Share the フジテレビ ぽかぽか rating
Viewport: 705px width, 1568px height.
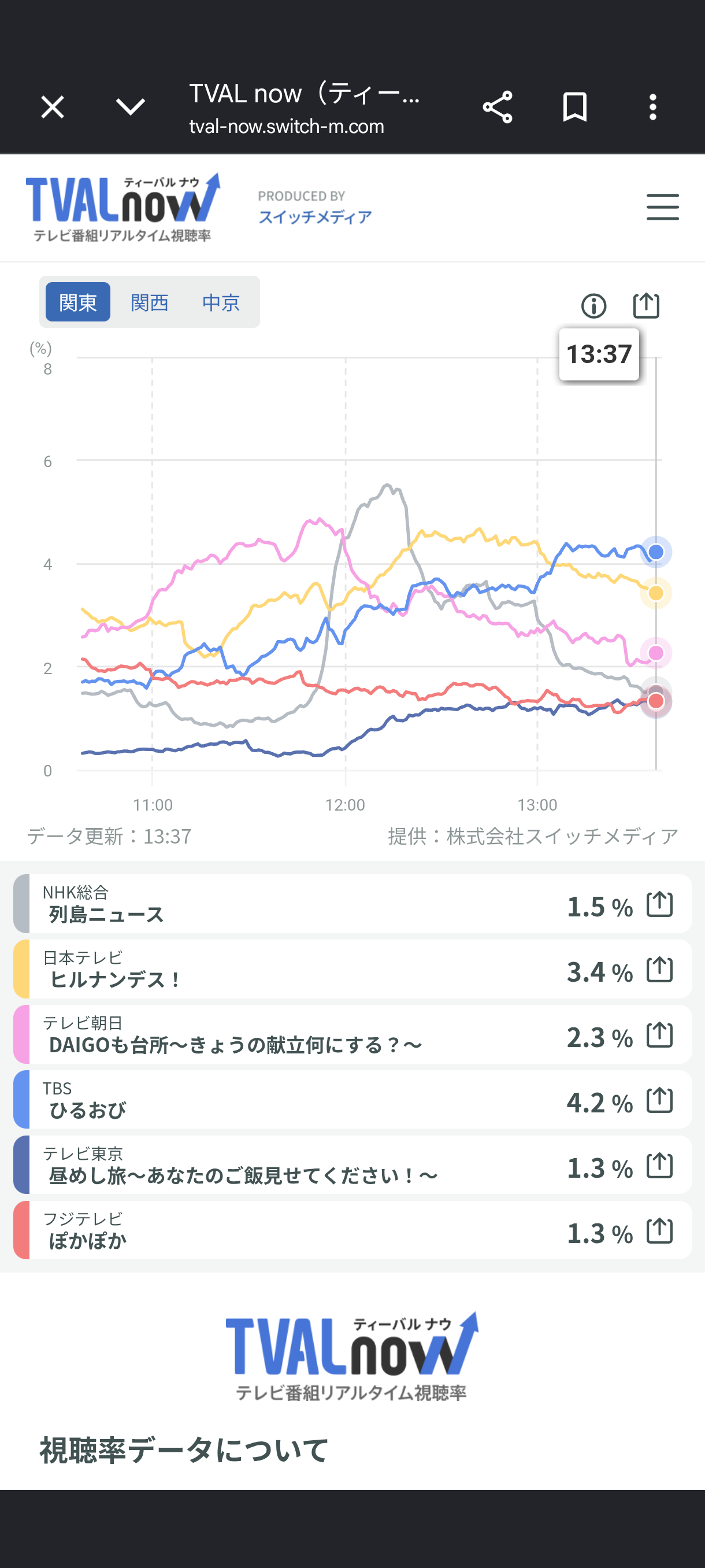(659, 1231)
